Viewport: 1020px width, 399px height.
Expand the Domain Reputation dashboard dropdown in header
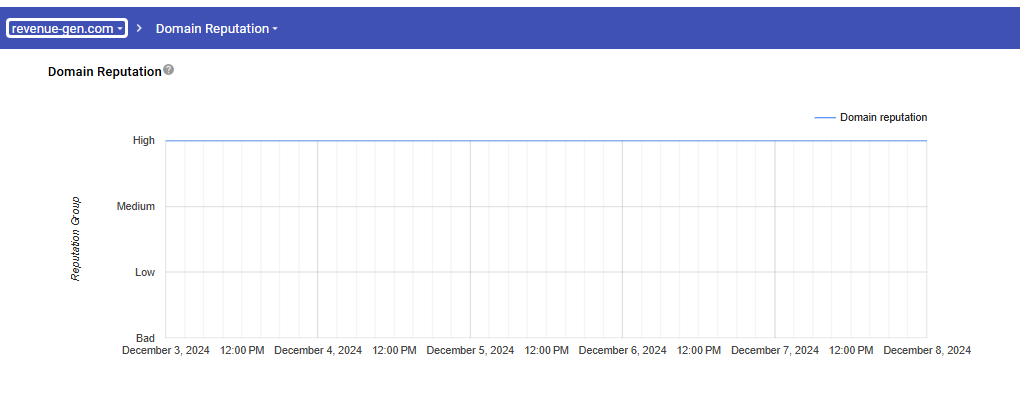point(217,29)
